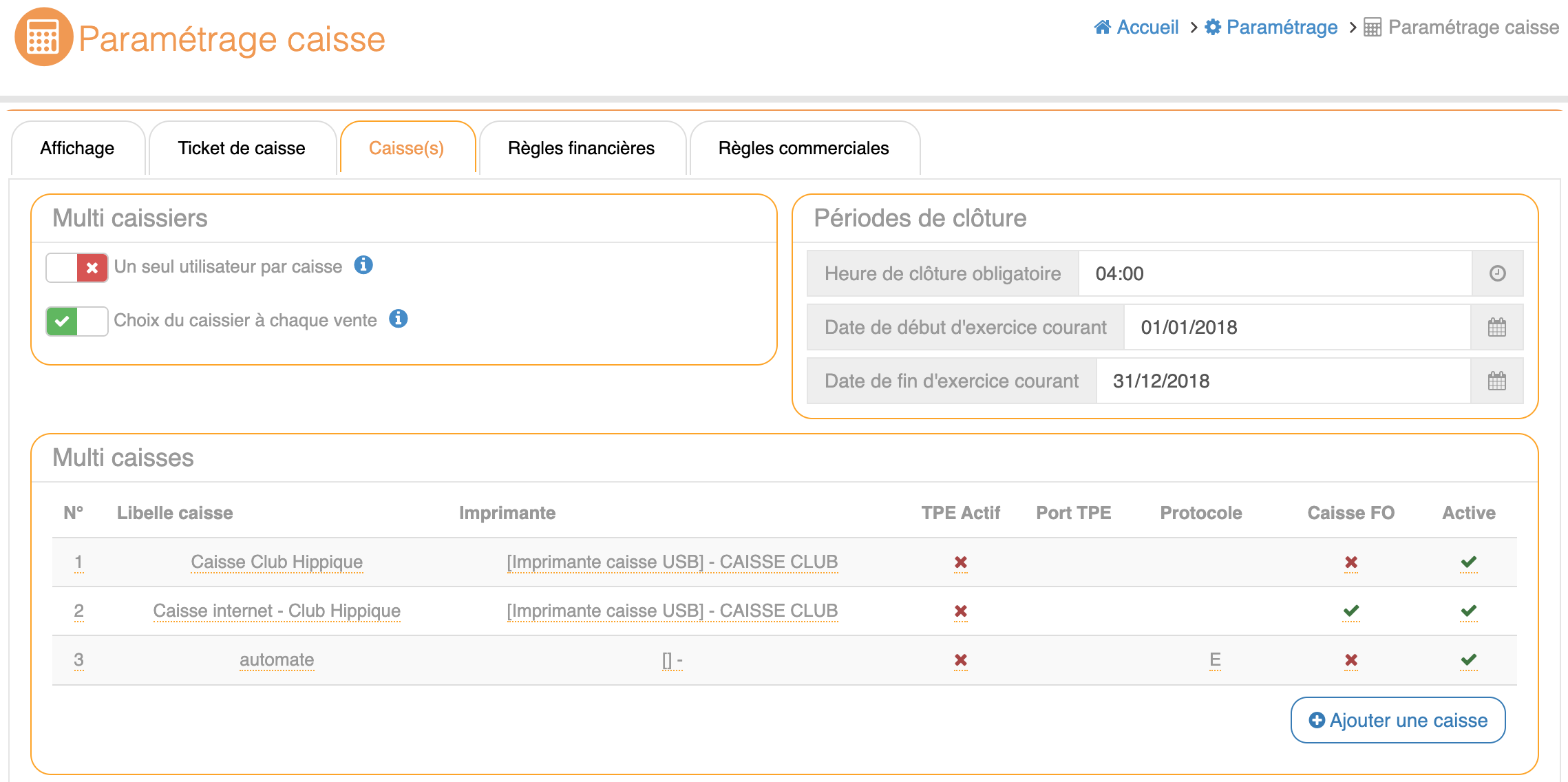Toggle Caisse FO cross for automate row

1350,659
